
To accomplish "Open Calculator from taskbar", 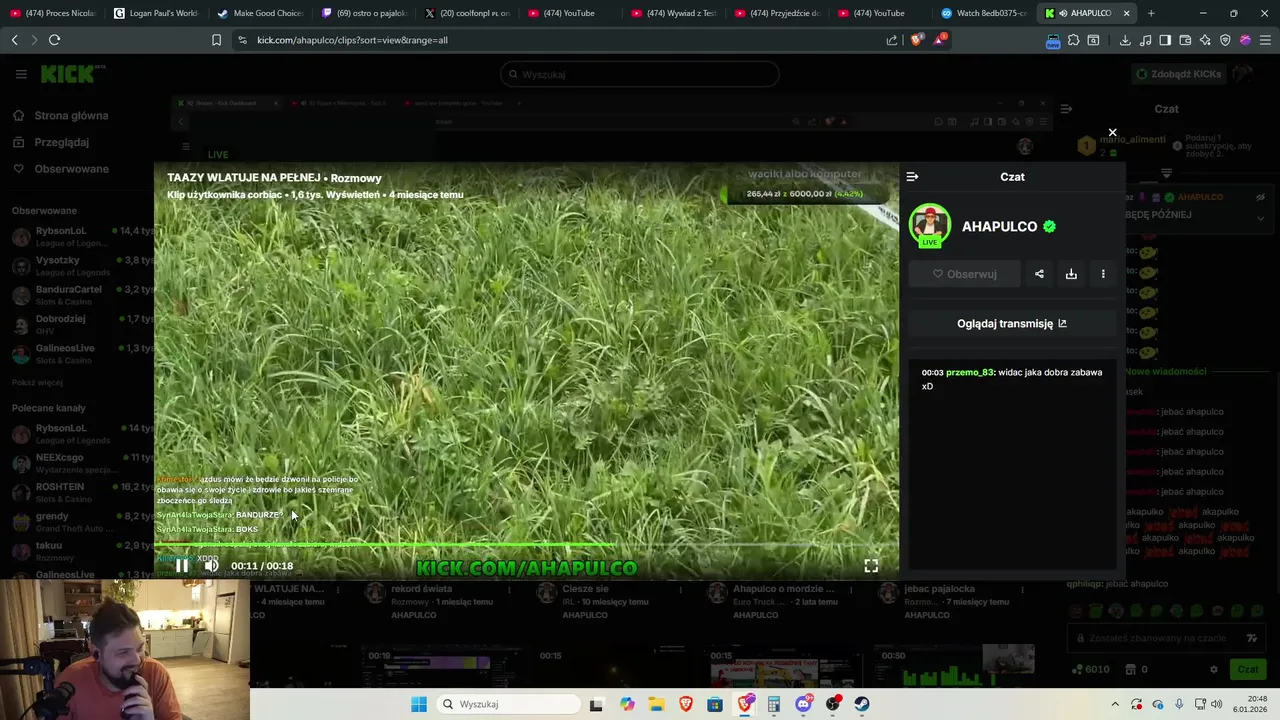I will tap(774, 704).
